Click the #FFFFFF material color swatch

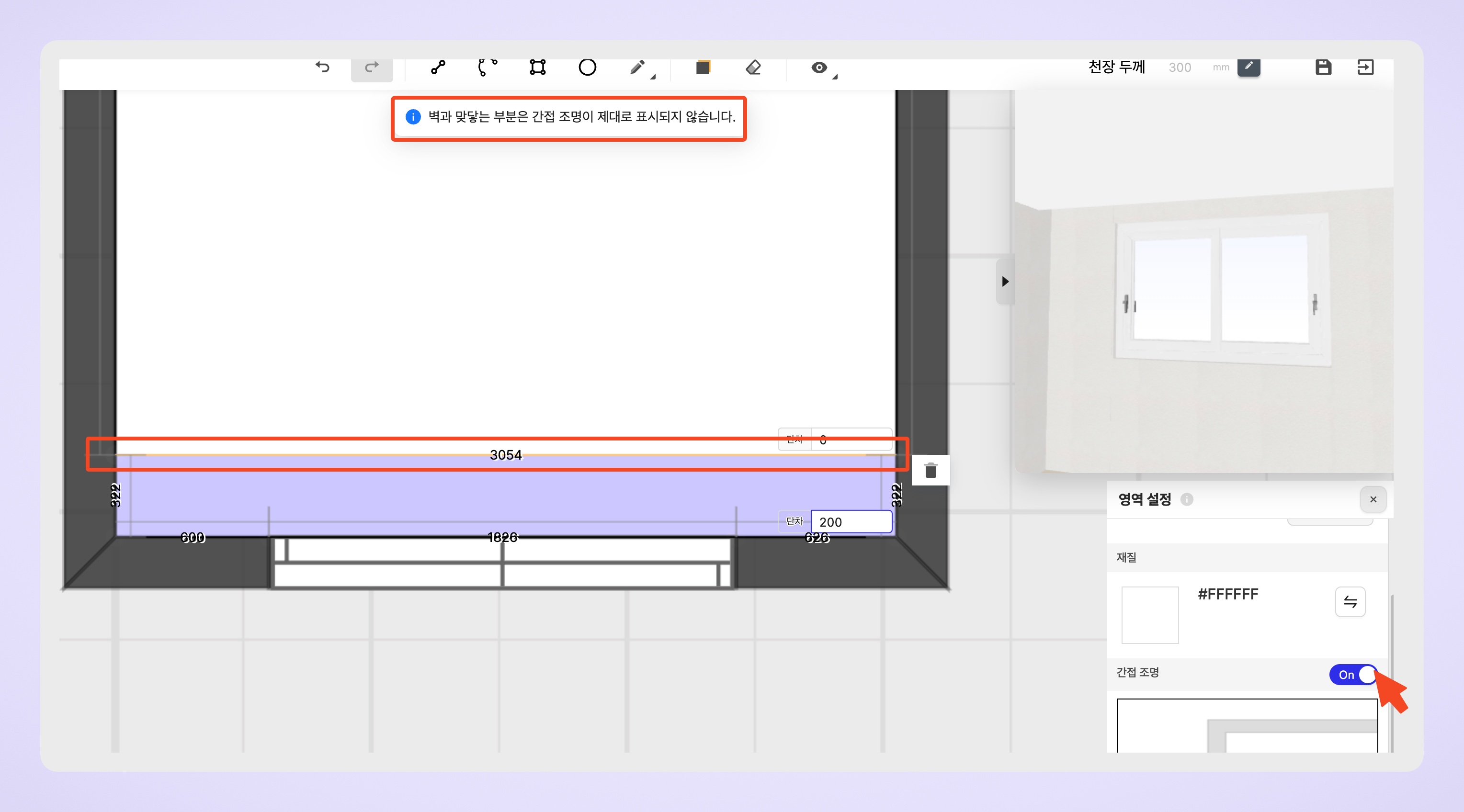pos(1150,615)
